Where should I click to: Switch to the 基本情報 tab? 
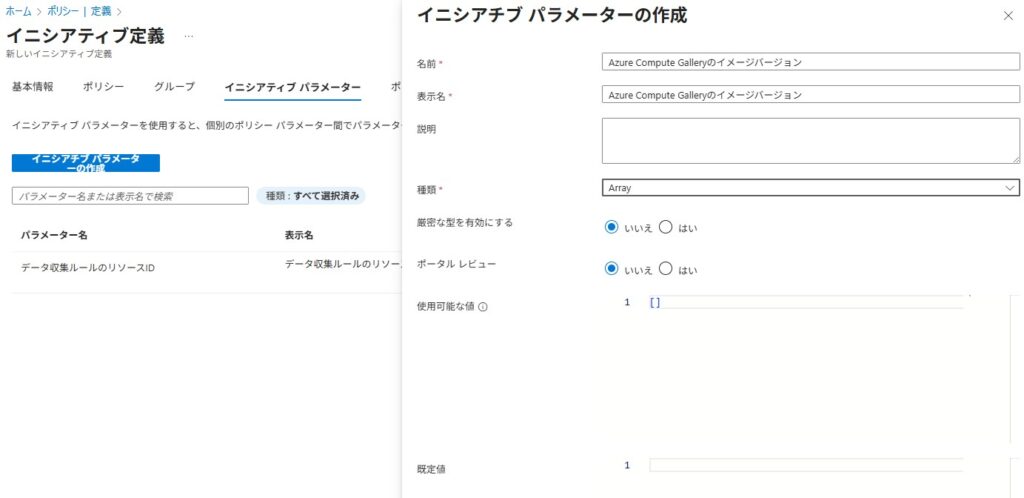coord(33,87)
